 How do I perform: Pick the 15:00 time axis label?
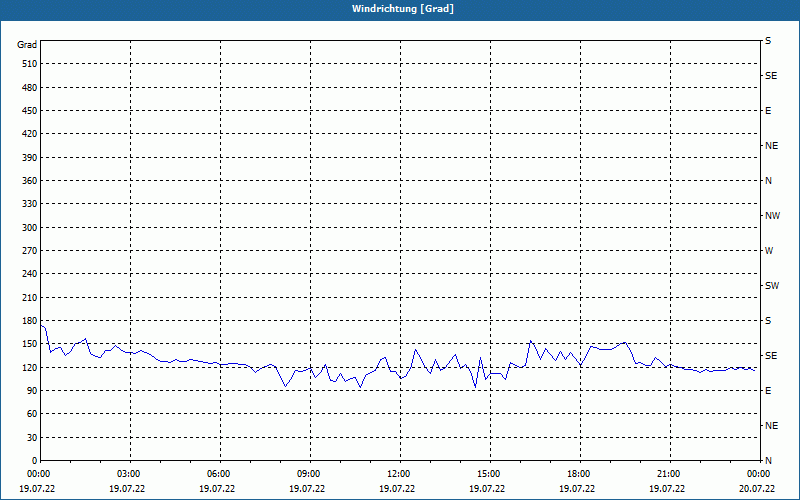coord(487,474)
